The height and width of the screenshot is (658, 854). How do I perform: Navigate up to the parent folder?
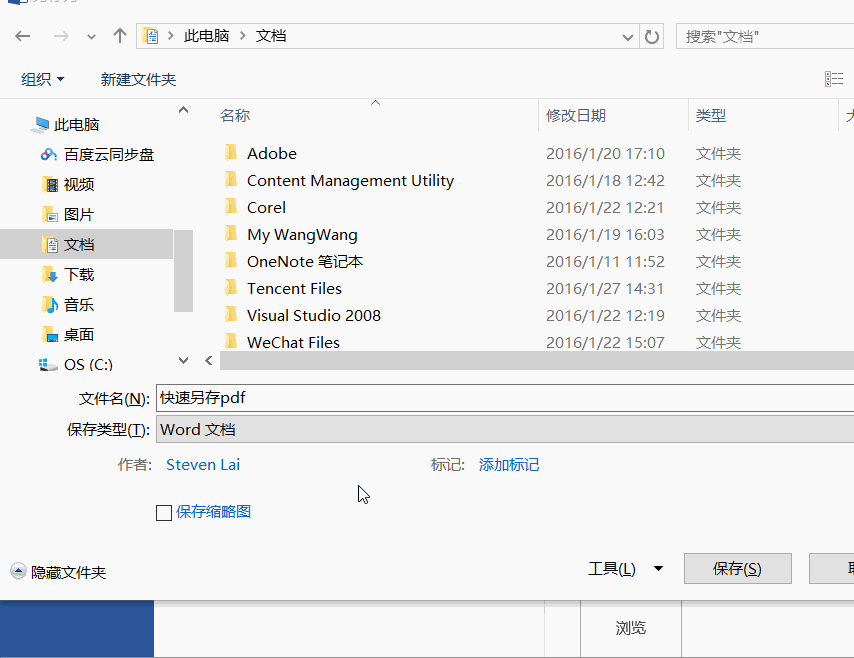(118, 35)
